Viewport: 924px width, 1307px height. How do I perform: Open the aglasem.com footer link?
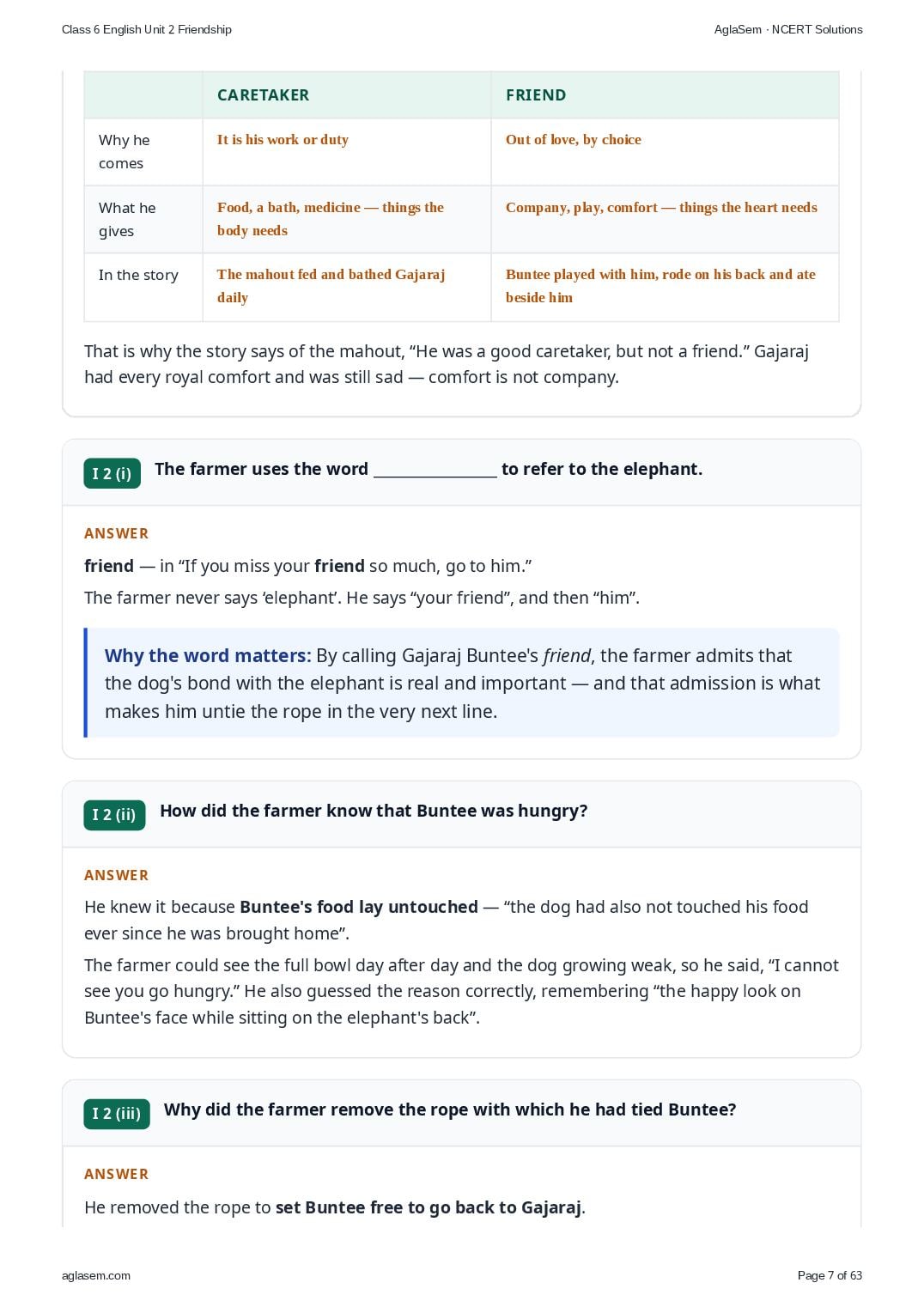tap(96, 1275)
